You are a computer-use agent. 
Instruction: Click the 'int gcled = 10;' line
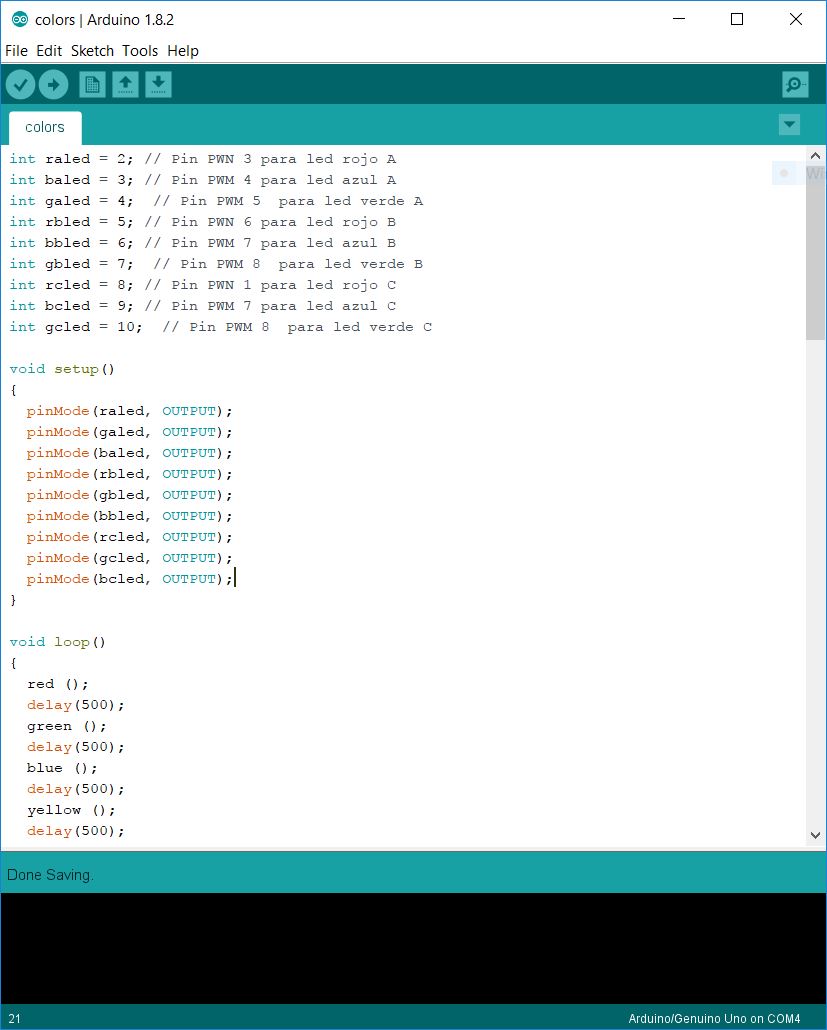click(x=221, y=327)
